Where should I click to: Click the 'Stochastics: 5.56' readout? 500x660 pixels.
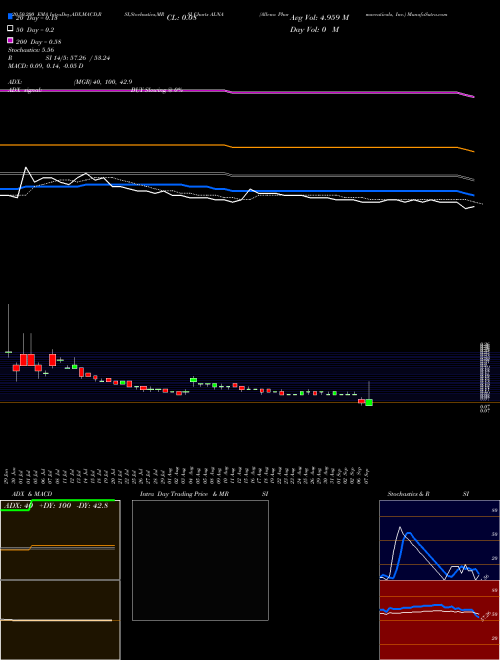[x=31, y=50]
